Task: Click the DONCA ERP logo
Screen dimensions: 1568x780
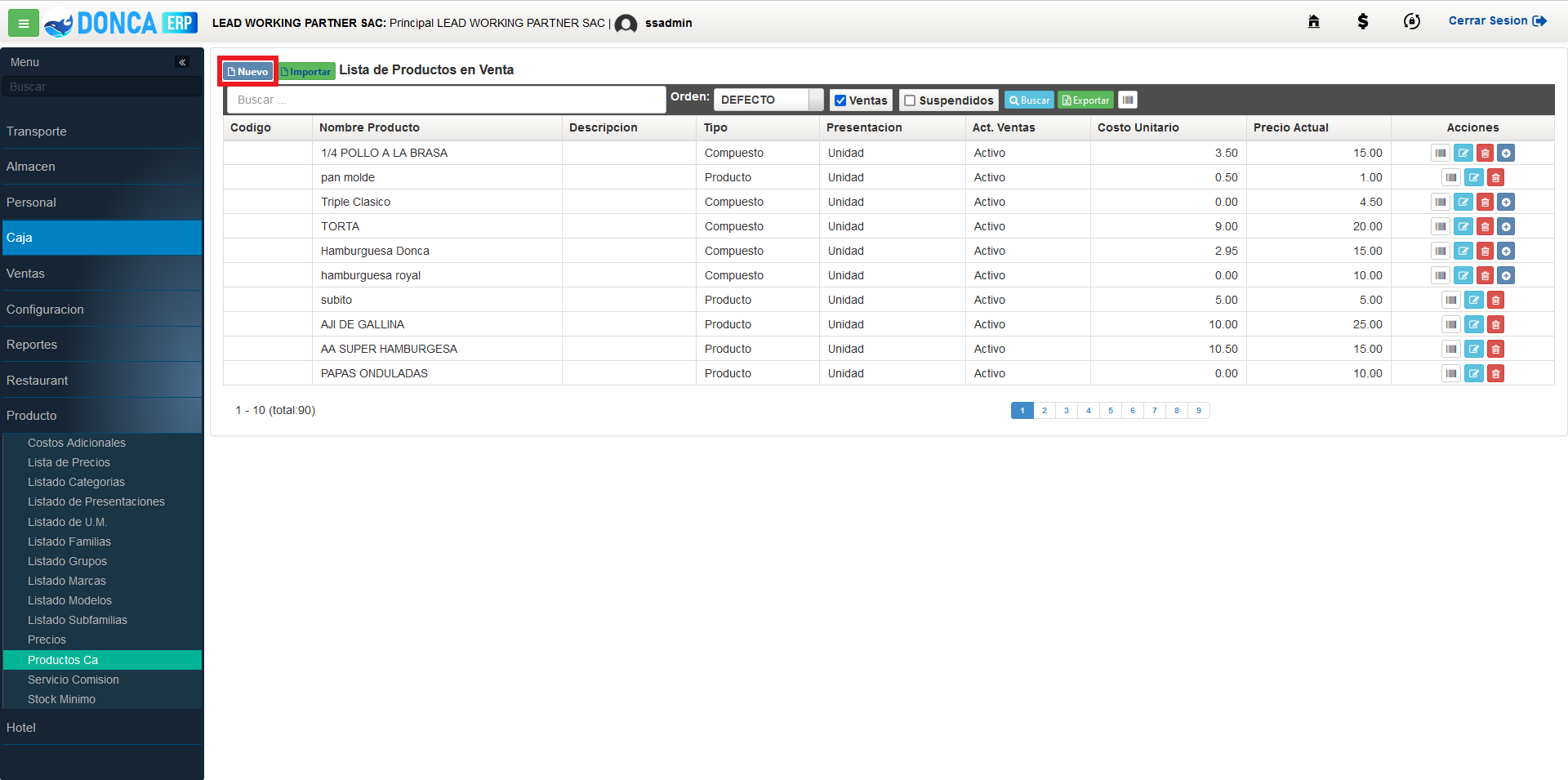Action: (x=121, y=23)
